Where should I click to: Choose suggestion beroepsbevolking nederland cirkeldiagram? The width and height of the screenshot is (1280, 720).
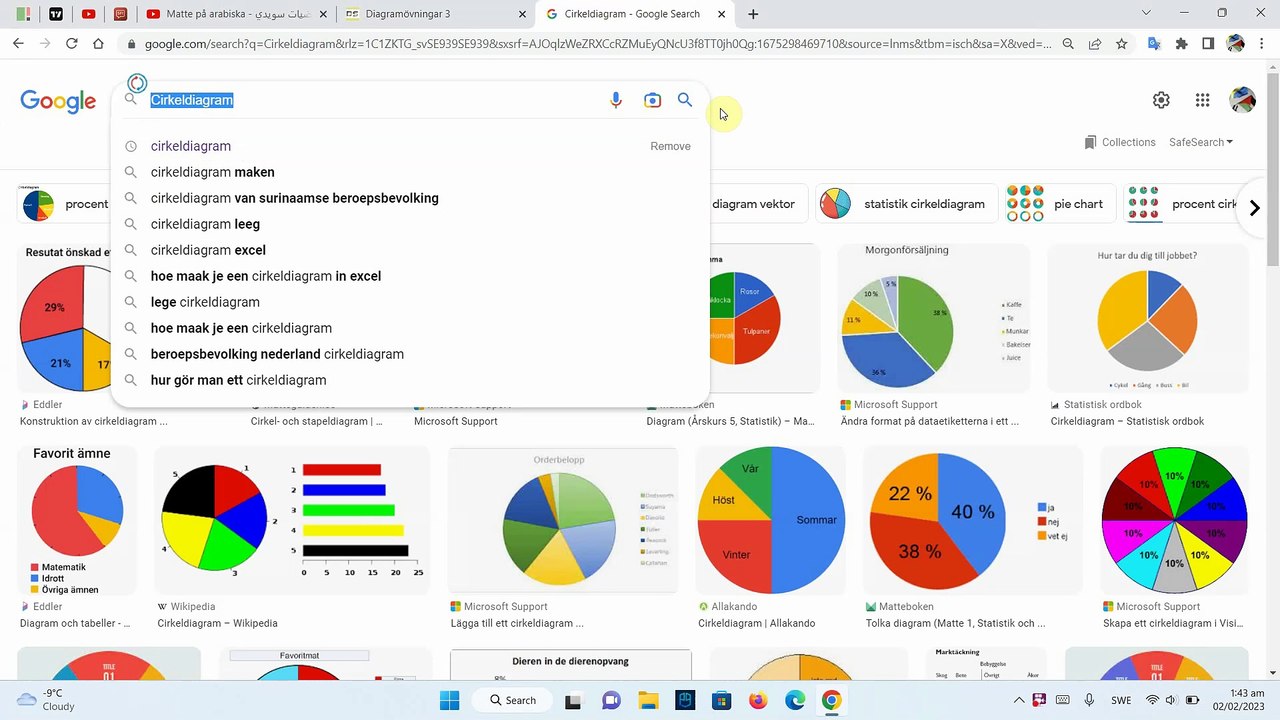click(410, 354)
